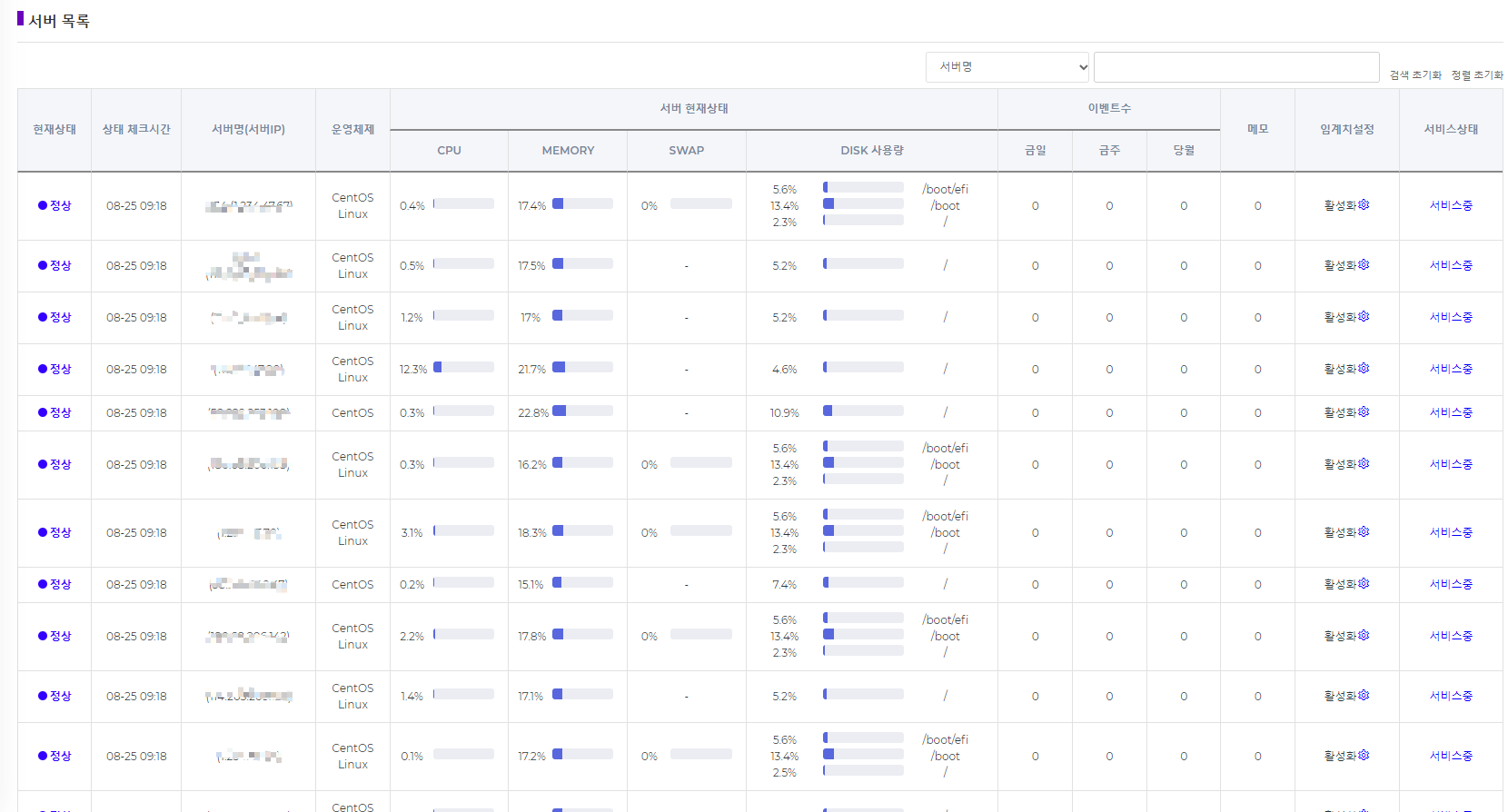The image size is (1508, 812).
Task: Click the MEMORY column header
Action: [x=568, y=151]
